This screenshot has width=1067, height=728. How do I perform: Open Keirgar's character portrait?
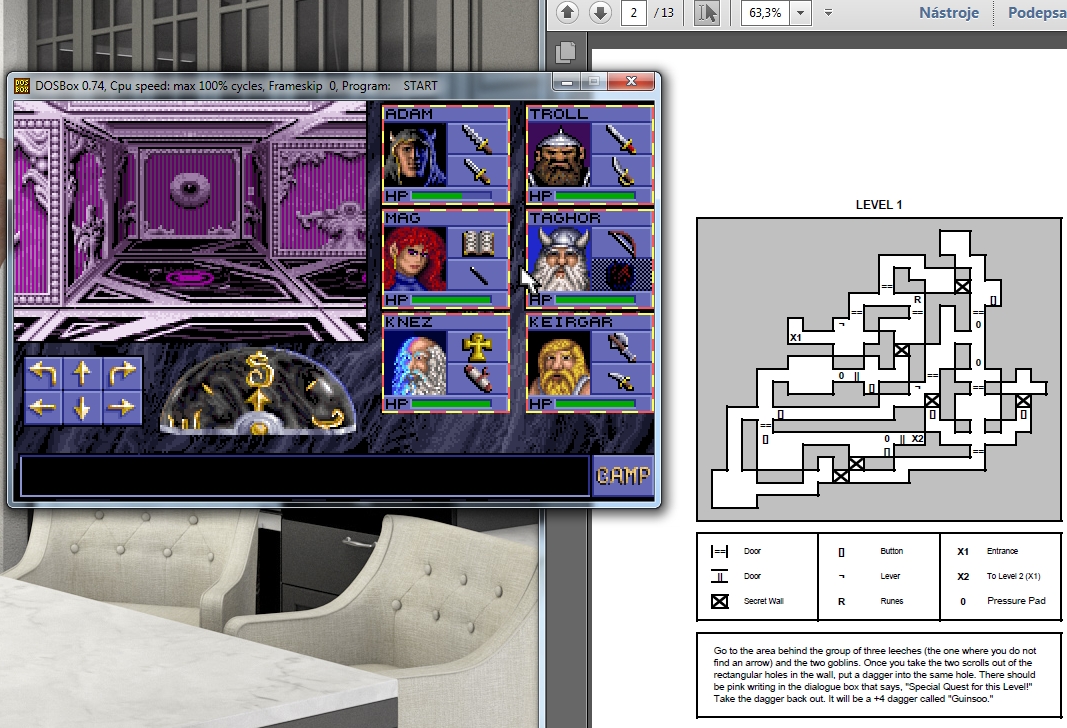[559, 363]
